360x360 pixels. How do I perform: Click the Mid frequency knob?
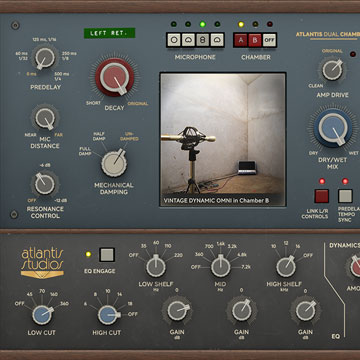(220, 267)
